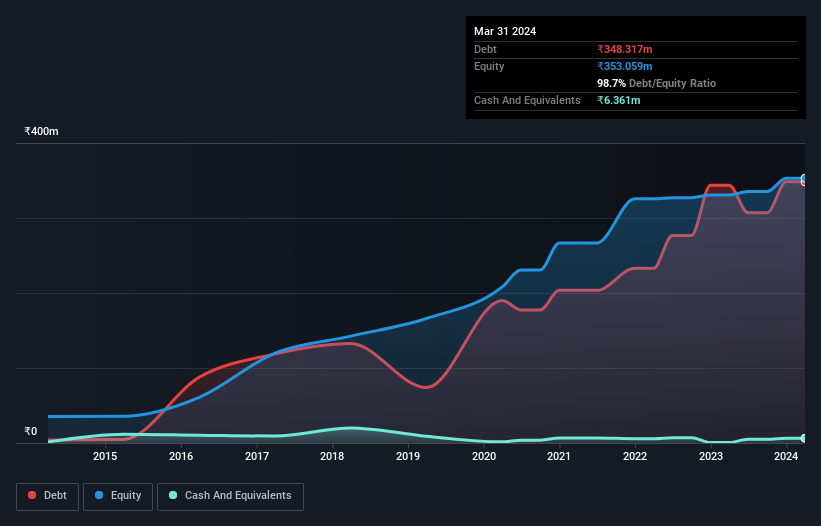This screenshot has width=821, height=526.
Task: Click the red Debt legend dot
Action: tap(32, 495)
